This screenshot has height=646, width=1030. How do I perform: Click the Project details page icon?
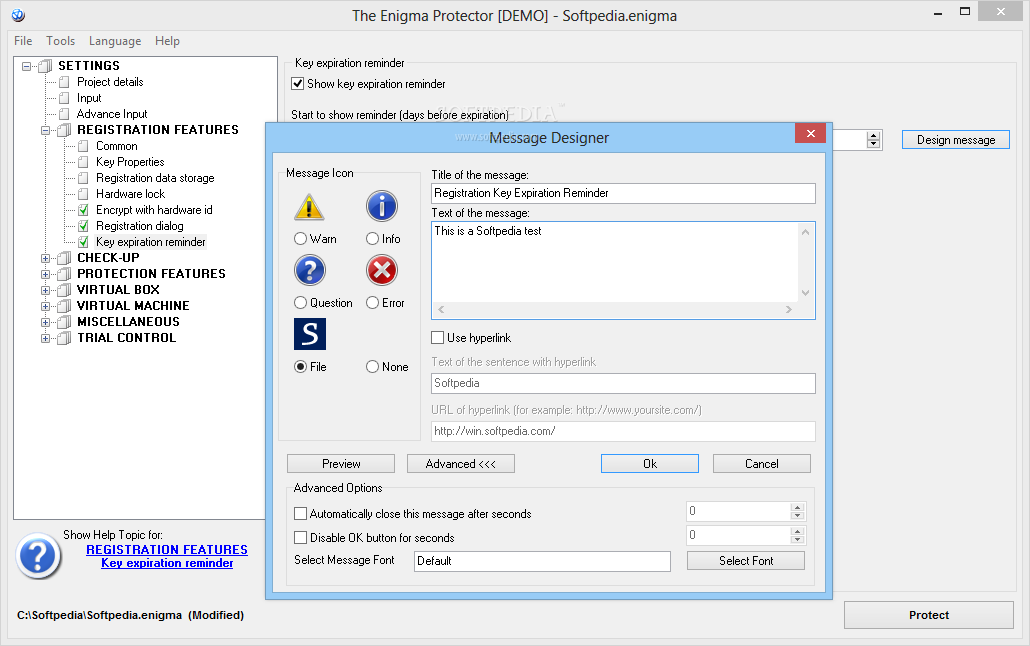click(x=64, y=82)
